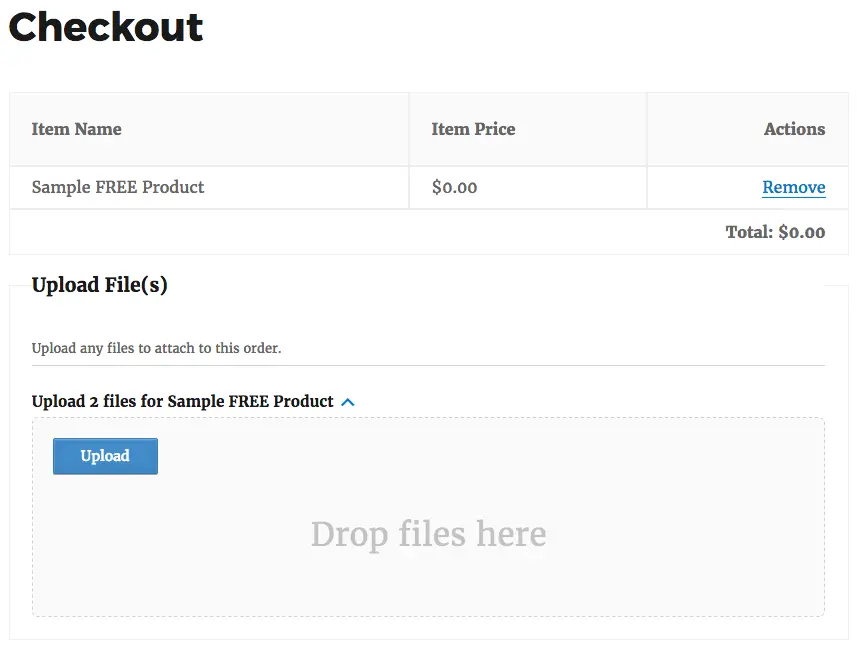Viewport: 857px width, 653px height.
Task: Click the blank Actions cell area left of Remove
Action: click(700, 187)
